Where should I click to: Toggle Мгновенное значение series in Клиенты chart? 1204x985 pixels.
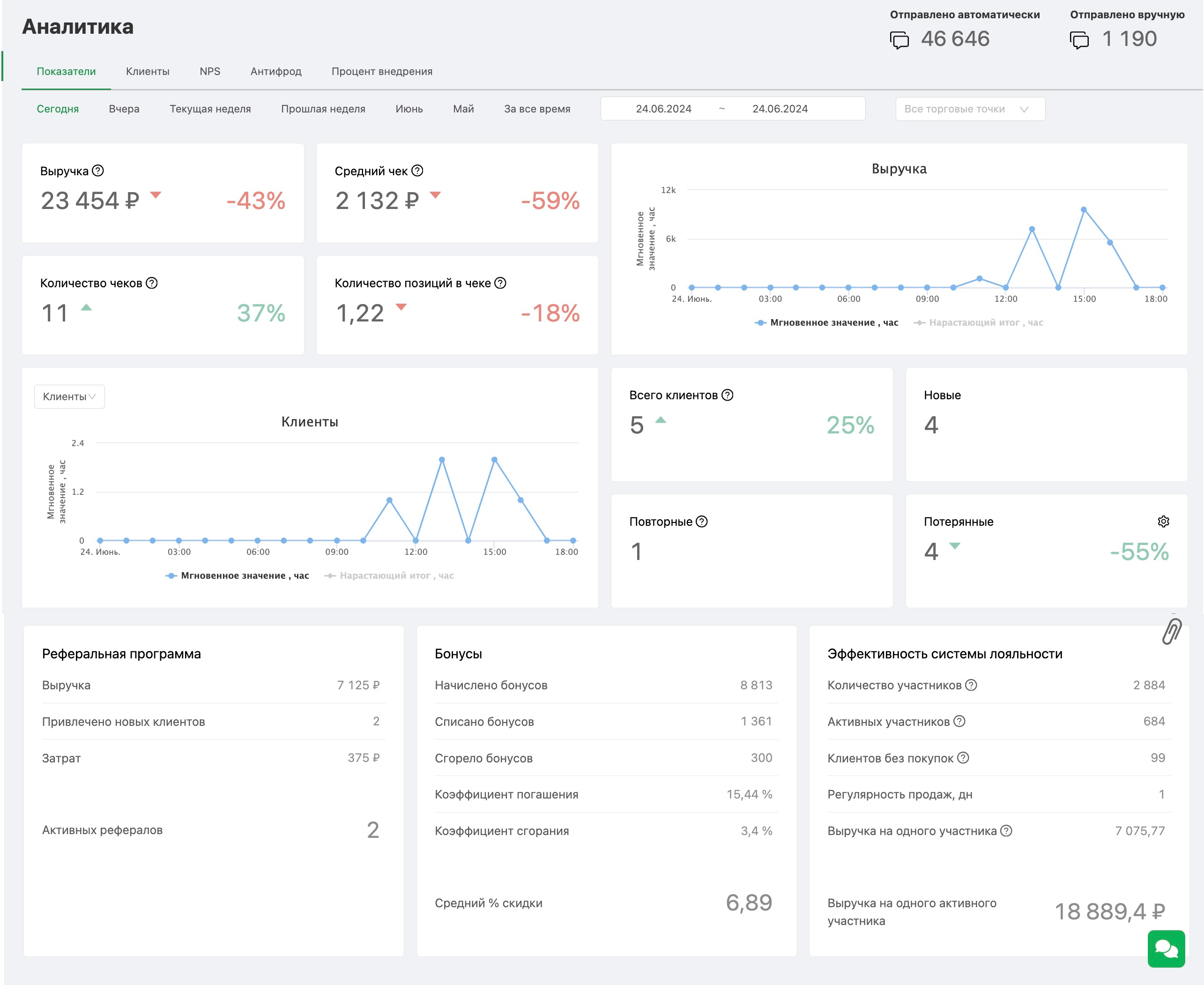pyautogui.click(x=237, y=575)
